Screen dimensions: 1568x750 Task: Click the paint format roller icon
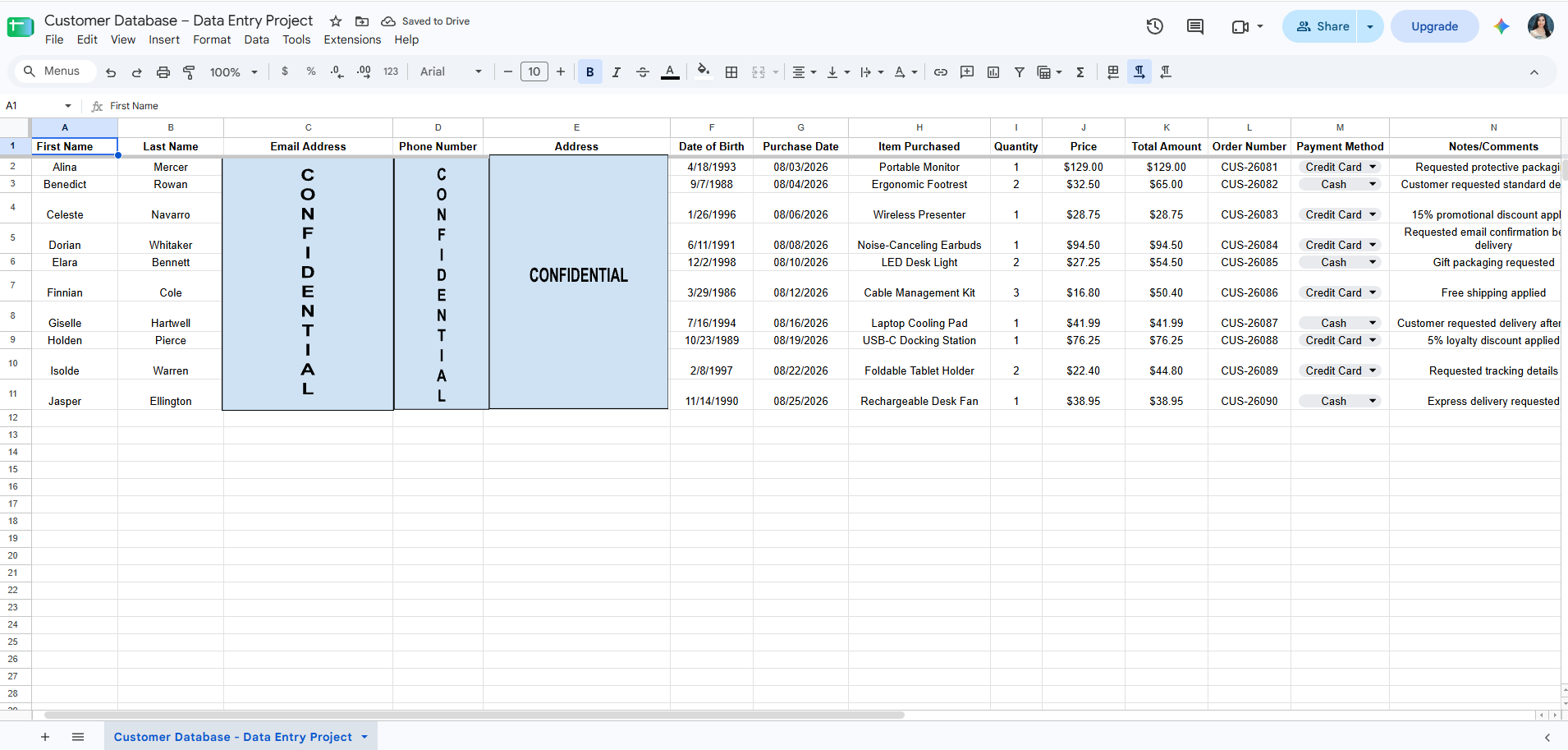(x=189, y=72)
